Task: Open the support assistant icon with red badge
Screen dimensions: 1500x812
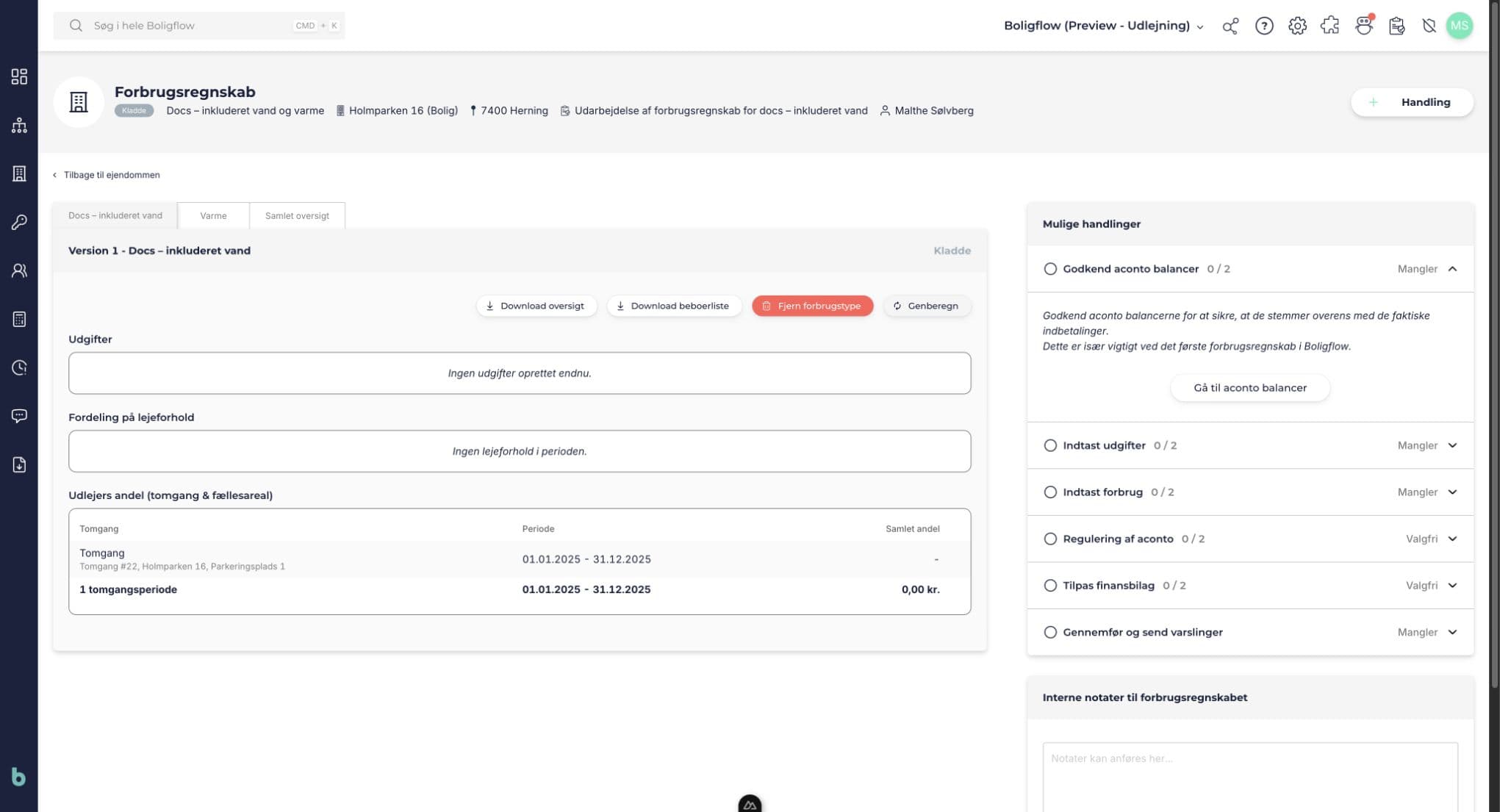Action: click(1364, 26)
